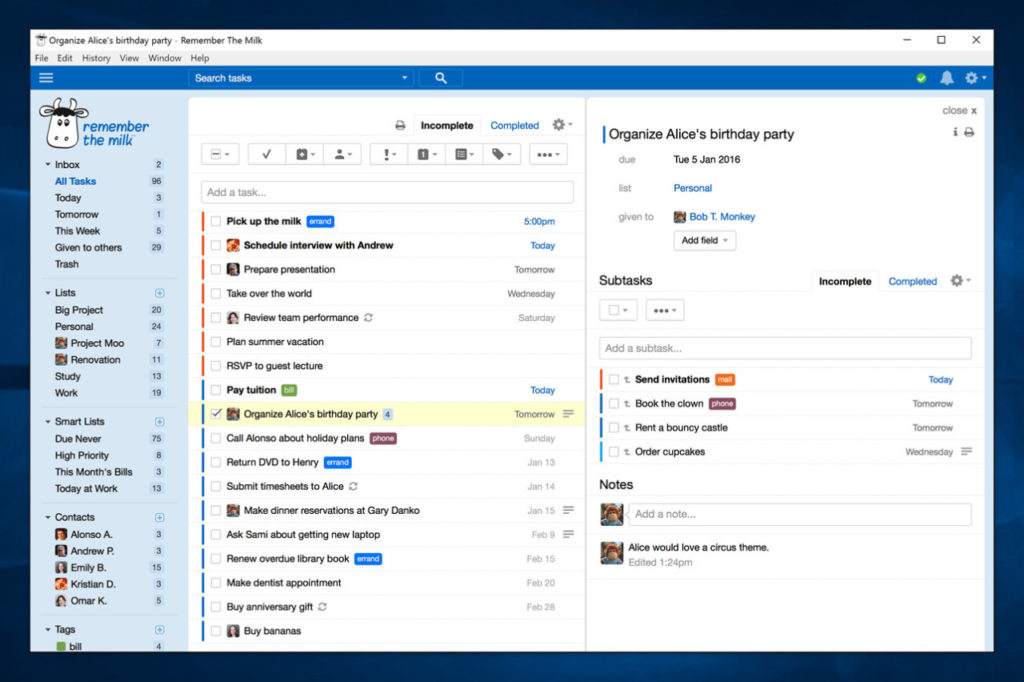This screenshot has width=1024, height=682.
Task: Click the assign-to-person toolbar icon
Action: click(x=341, y=153)
